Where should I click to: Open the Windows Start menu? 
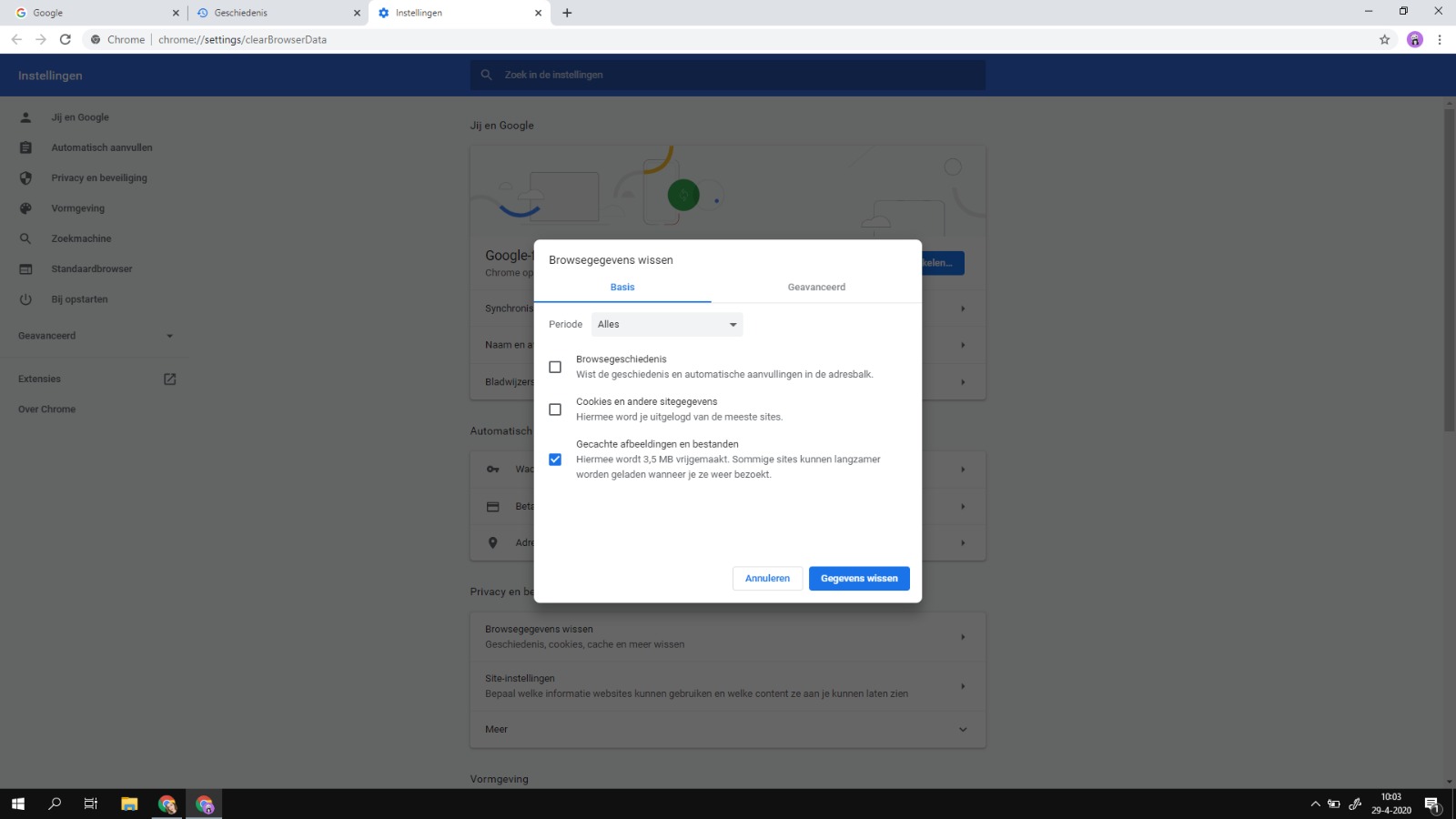coord(18,804)
